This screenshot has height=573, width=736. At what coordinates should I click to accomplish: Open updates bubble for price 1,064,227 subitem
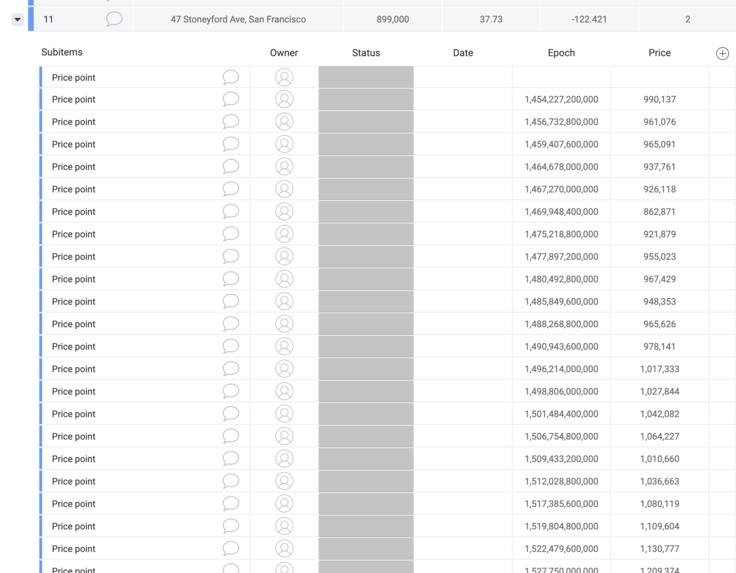click(x=230, y=436)
